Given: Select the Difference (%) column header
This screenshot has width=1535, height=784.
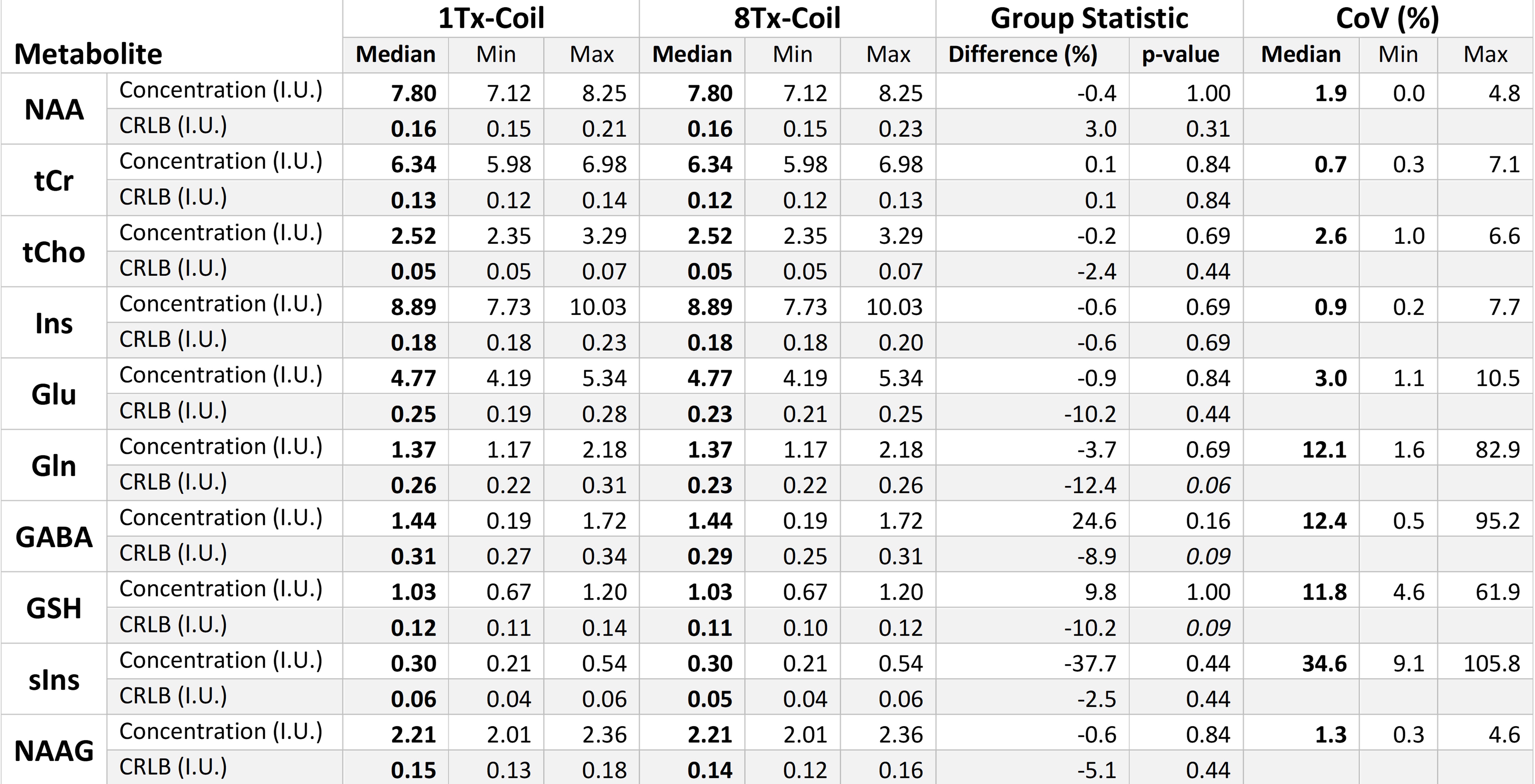Looking at the screenshot, I should [x=1023, y=55].
